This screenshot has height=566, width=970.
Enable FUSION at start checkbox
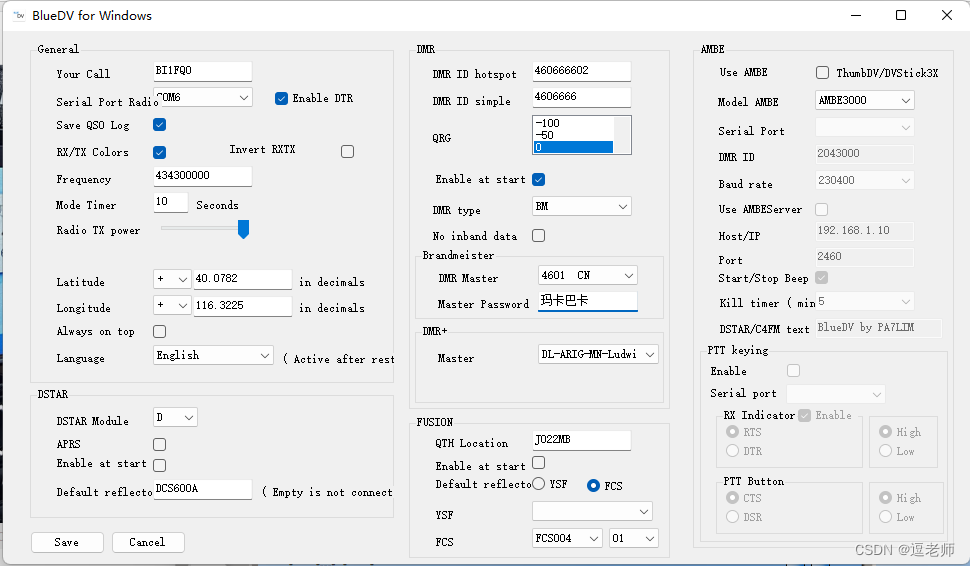click(539, 463)
